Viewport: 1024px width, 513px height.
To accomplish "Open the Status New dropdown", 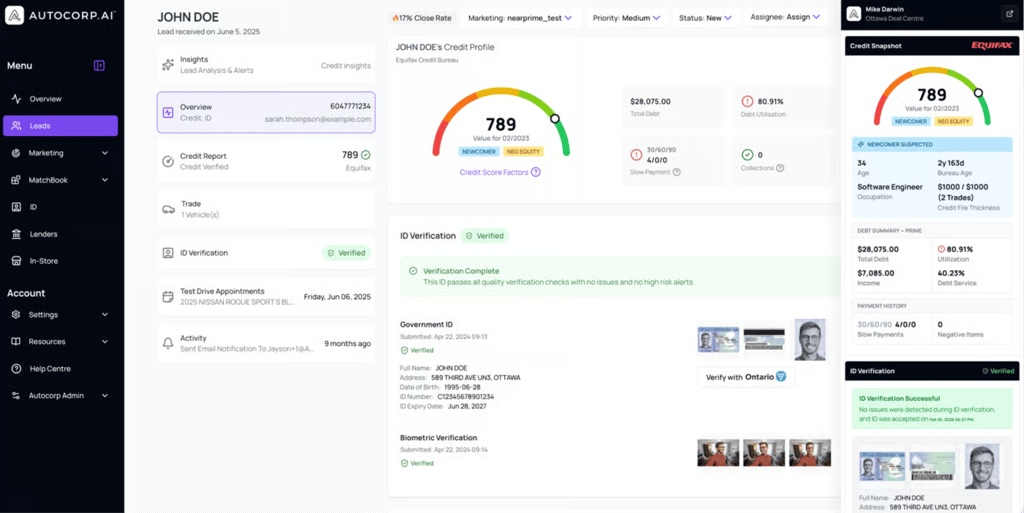I will click(705, 18).
